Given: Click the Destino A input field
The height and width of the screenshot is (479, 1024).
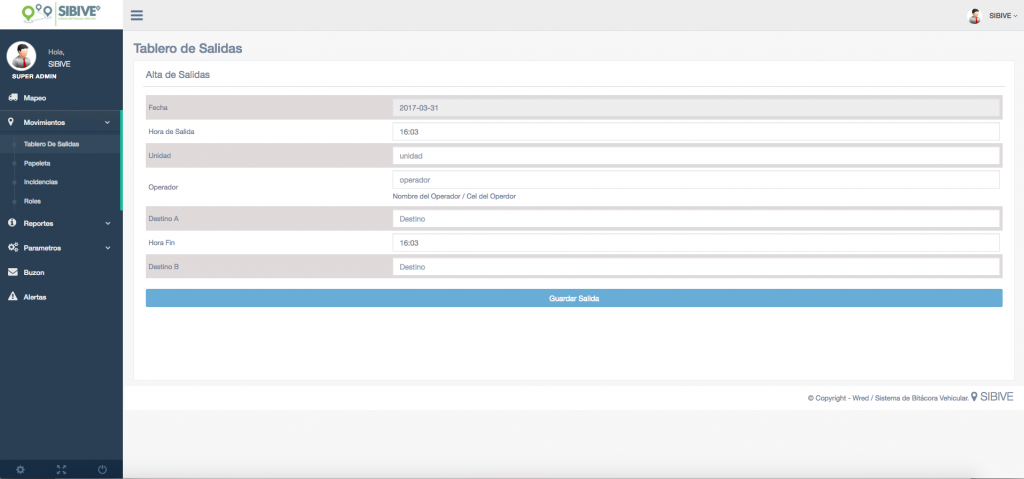Looking at the screenshot, I should 696,219.
